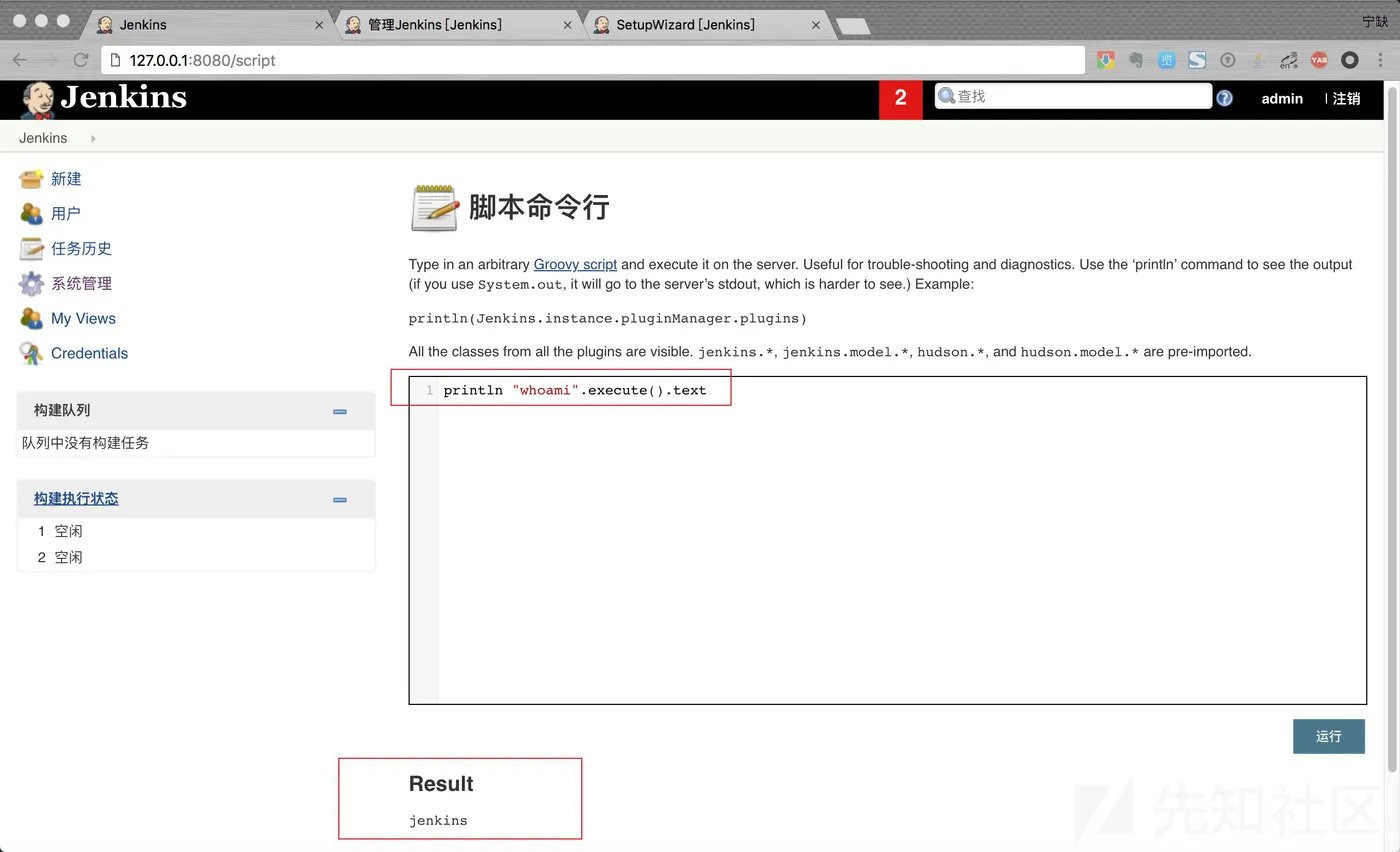The image size is (1400, 852).
Task: Click the en translate extension icon
Action: [1288, 60]
